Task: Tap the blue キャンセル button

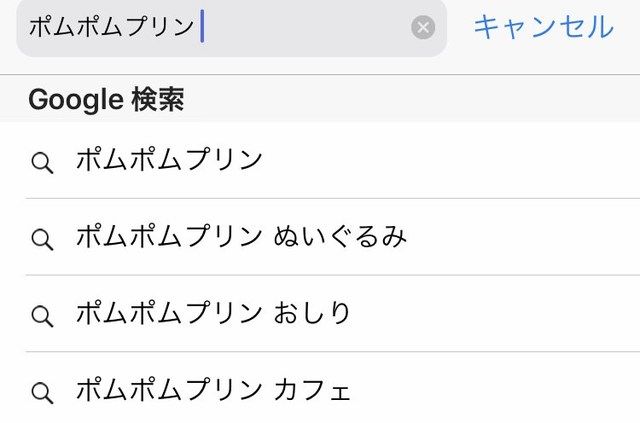Action: coord(544,27)
